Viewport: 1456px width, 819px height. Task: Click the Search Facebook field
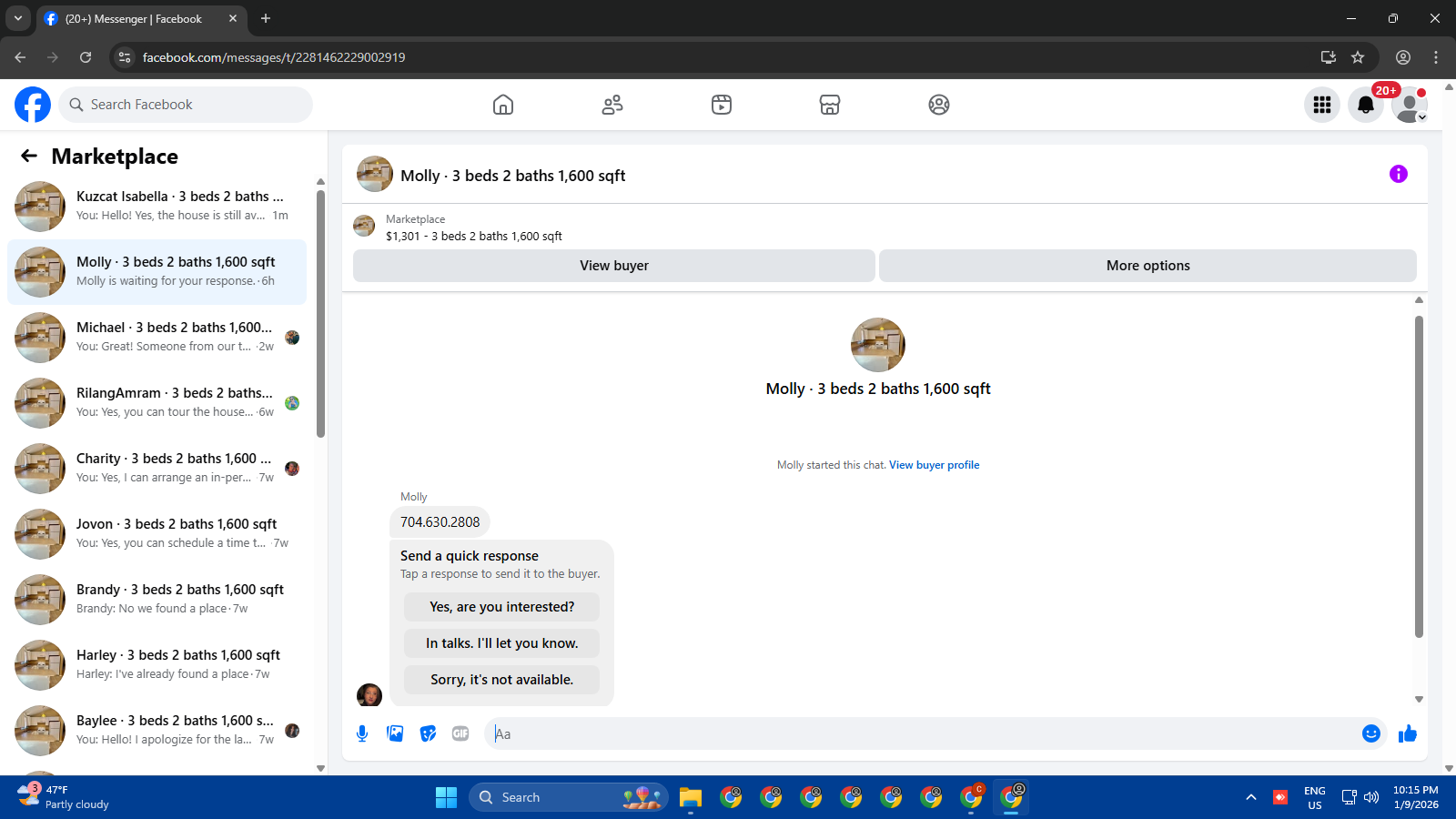coord(186,105)
